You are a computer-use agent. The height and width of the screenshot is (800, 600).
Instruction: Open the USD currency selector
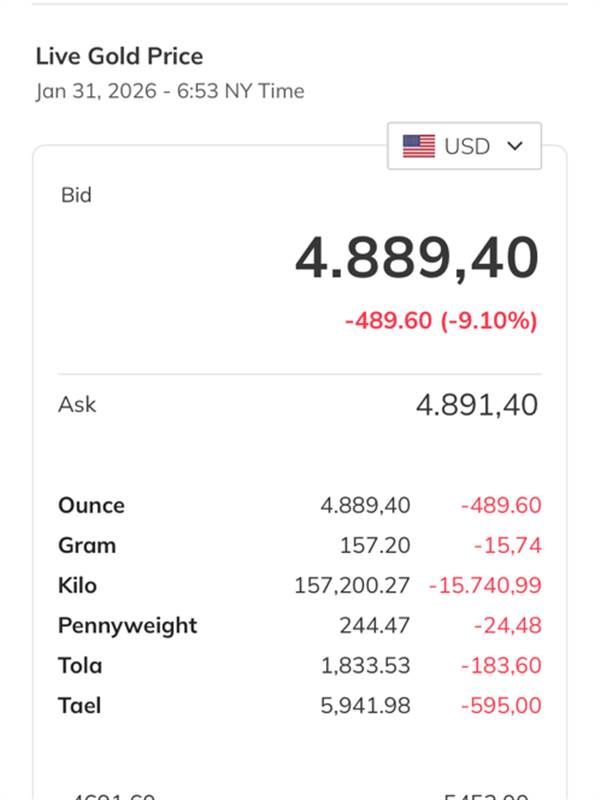(x=464, y=147)
